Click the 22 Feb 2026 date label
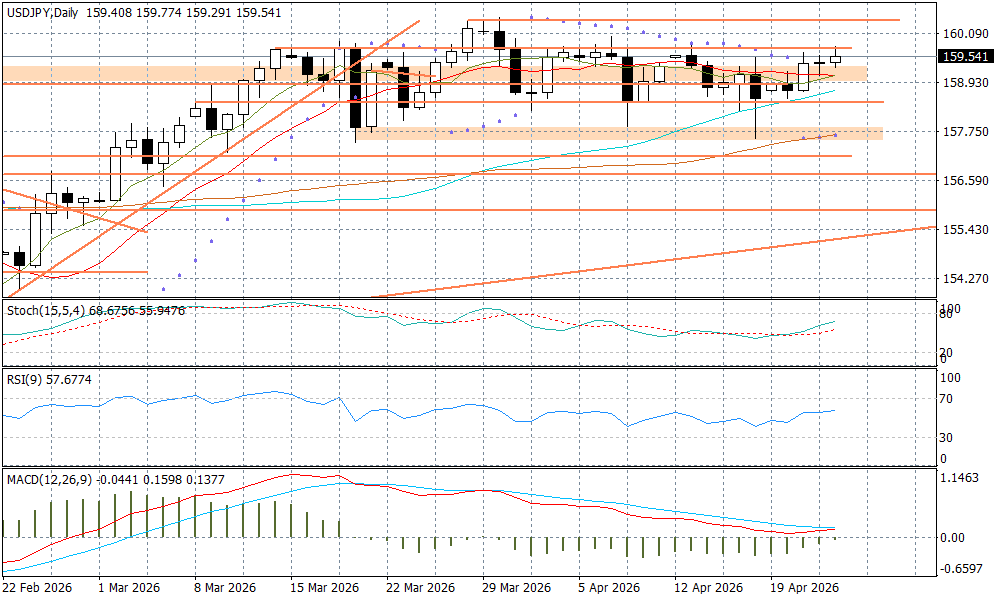This screenshot has height=600, width=1000. [x=38, y=588]
